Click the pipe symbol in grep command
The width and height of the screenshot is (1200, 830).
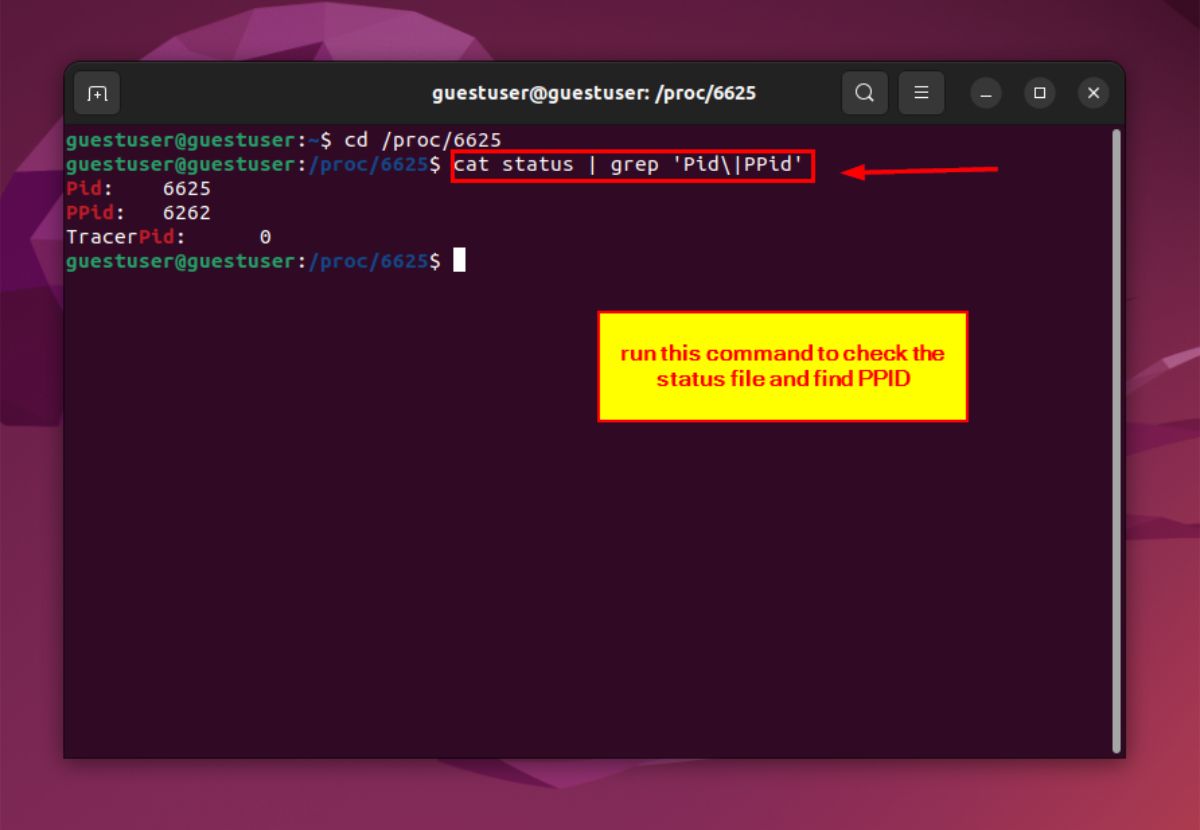coord(591,164)
